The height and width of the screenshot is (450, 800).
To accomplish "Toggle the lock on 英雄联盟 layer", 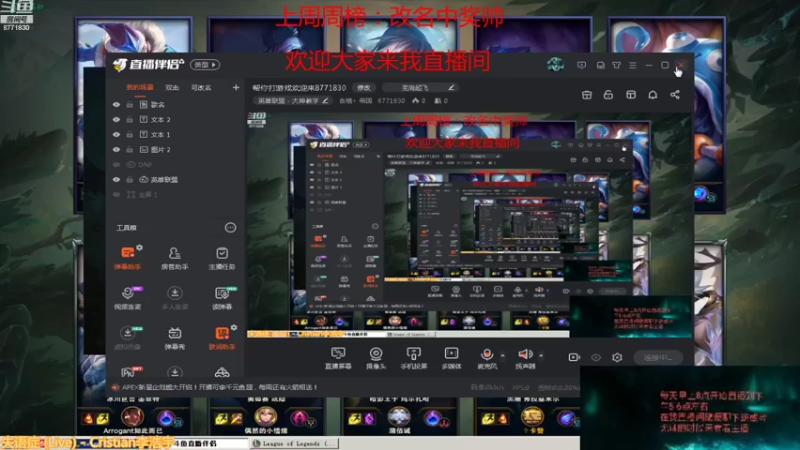I will pyautogui.click(x=130, y=180).
